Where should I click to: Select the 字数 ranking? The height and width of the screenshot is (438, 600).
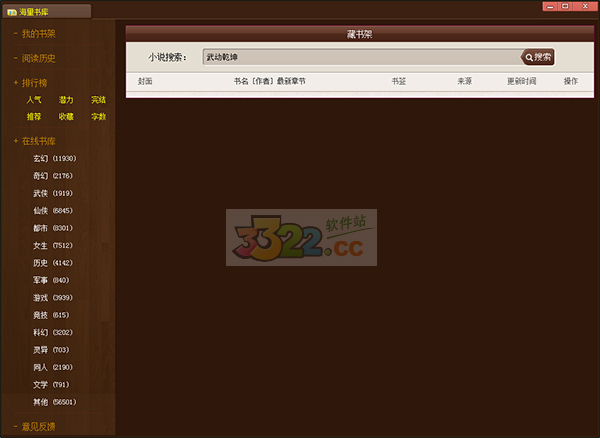coord(98,116)
